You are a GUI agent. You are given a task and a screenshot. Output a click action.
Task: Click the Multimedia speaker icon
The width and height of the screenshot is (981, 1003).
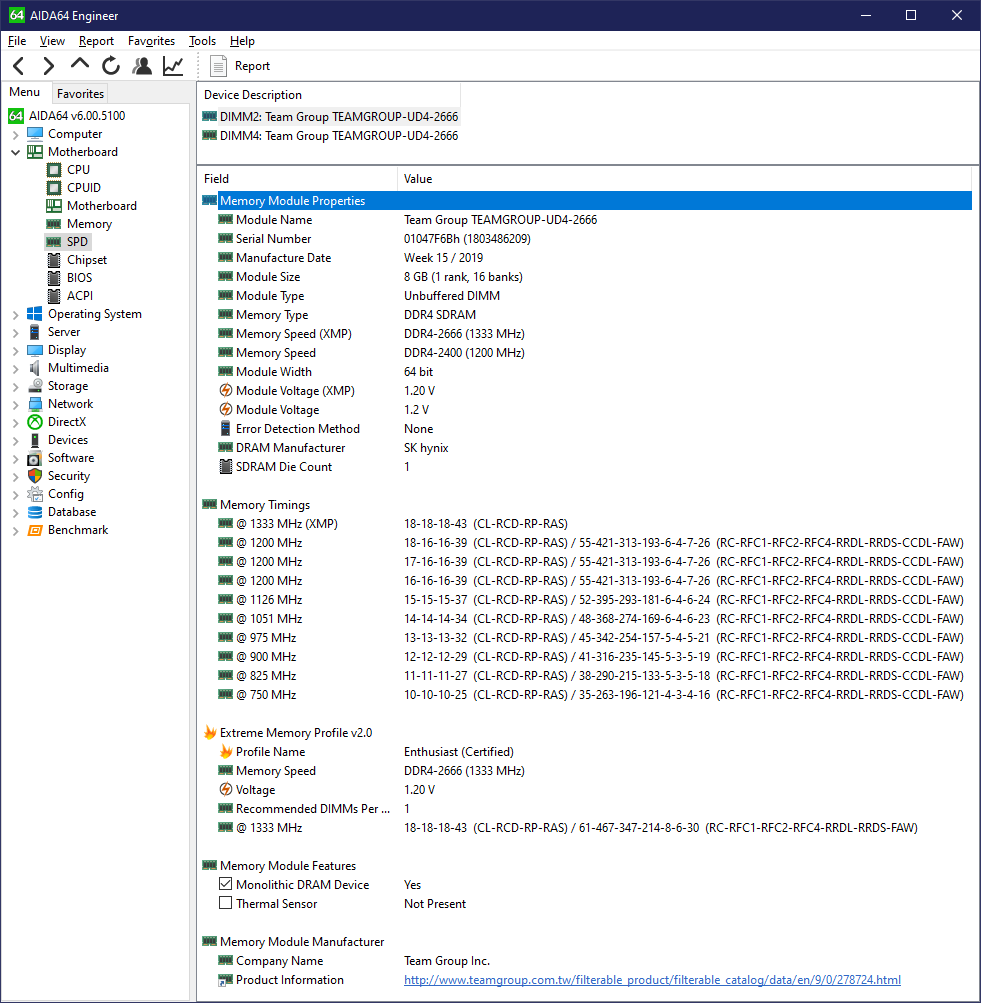pyautogui.click(x=35, y=368)
